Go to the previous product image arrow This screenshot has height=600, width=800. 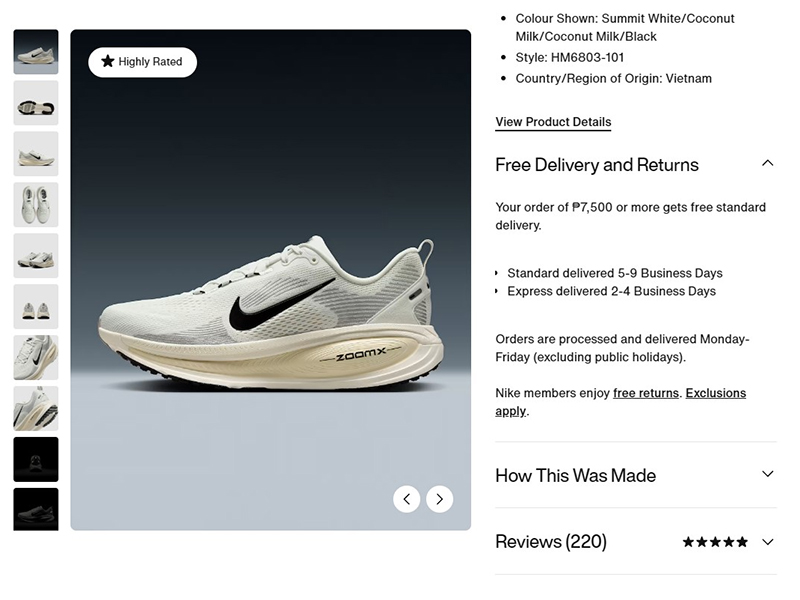pyautogui.click(x=407, y=499)
